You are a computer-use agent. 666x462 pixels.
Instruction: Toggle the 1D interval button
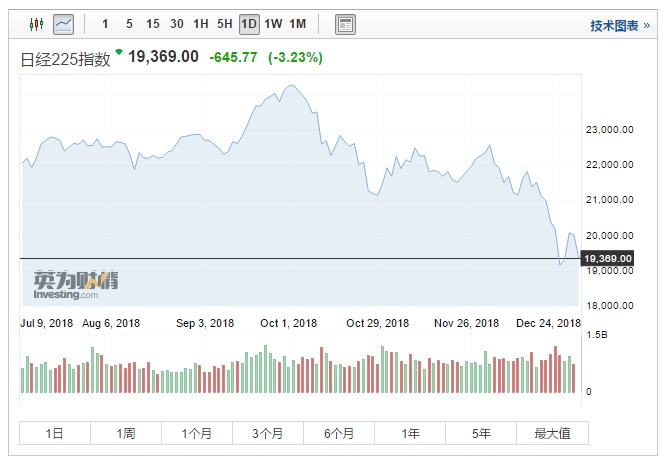[248, 23]
